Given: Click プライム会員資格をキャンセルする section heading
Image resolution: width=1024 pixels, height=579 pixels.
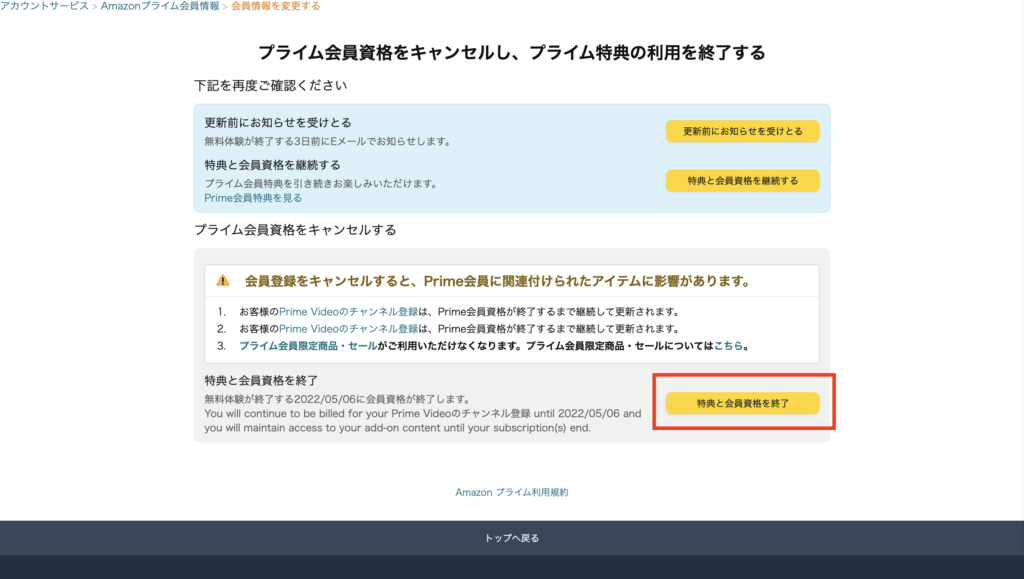Looking at the screenshot, I should point(295,230).
